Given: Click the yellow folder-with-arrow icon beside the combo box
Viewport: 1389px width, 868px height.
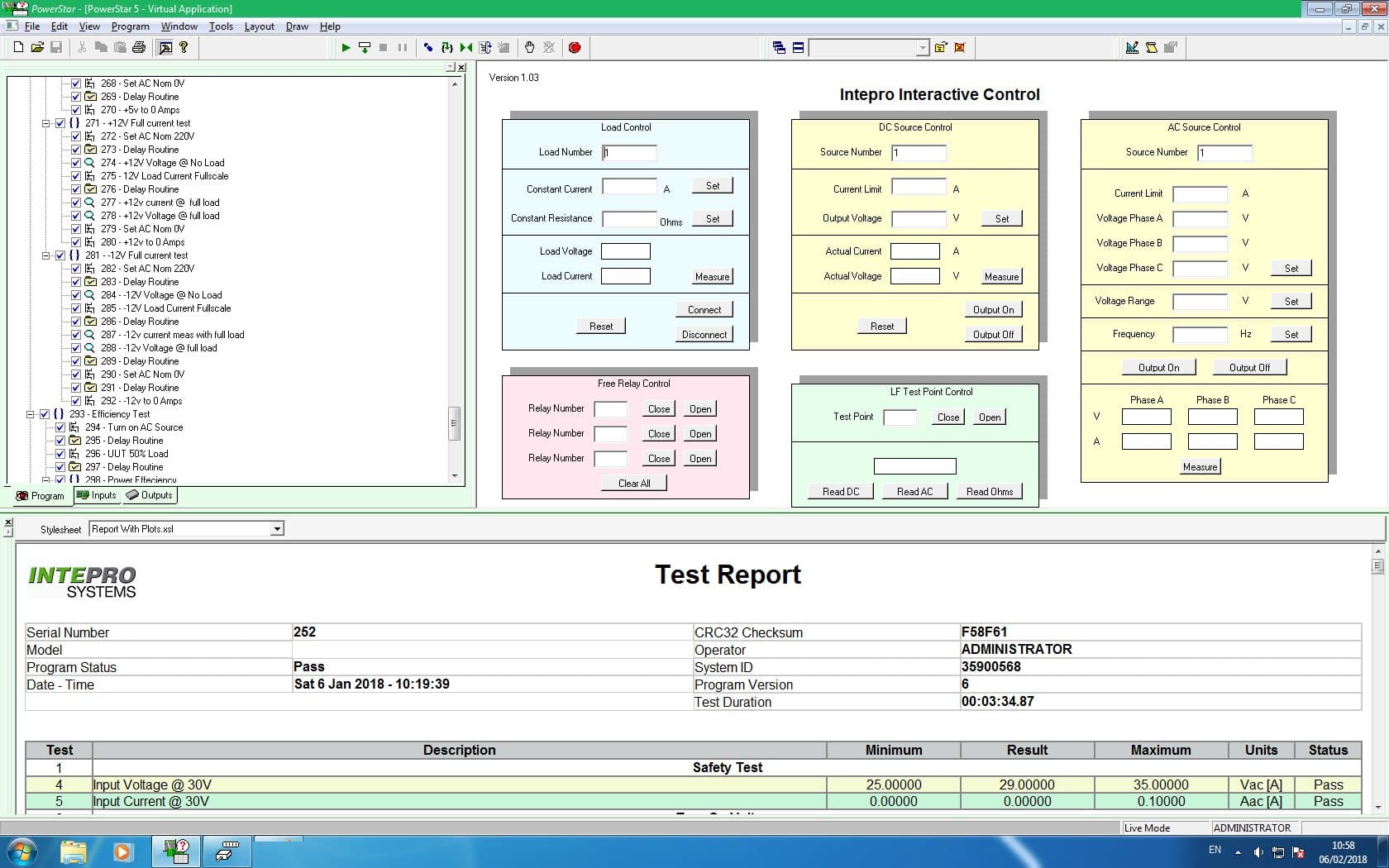Looking at the screenshot, I should pyautogui.click(x=941, y=47).
